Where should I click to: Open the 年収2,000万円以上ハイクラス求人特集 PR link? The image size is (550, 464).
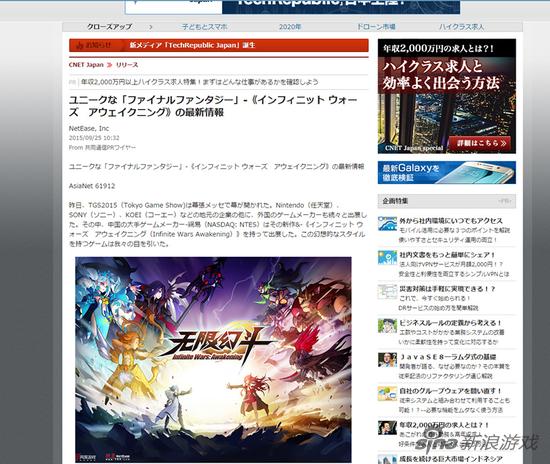200,82
